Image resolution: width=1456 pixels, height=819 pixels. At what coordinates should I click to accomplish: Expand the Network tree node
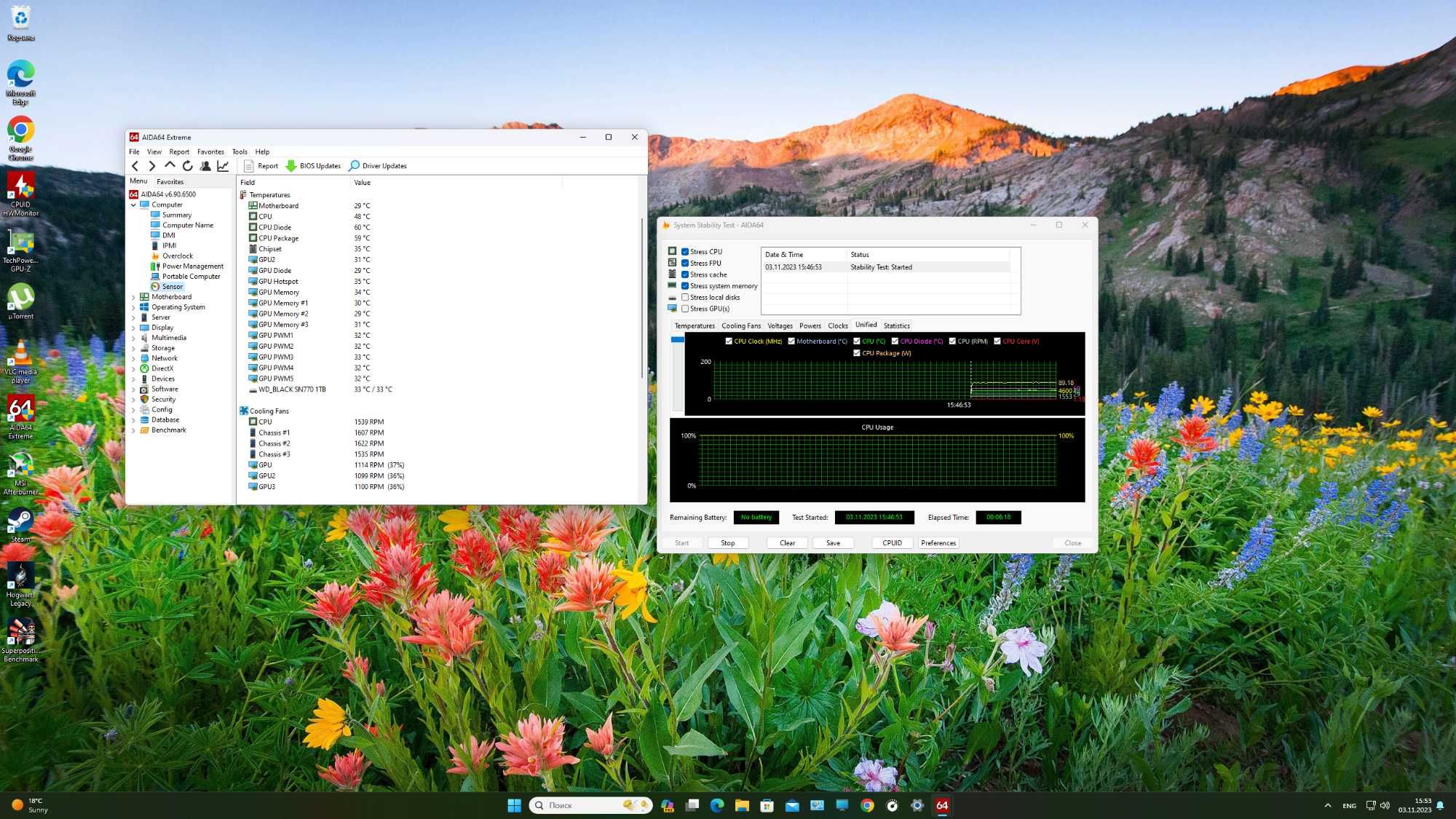point(133,359)
